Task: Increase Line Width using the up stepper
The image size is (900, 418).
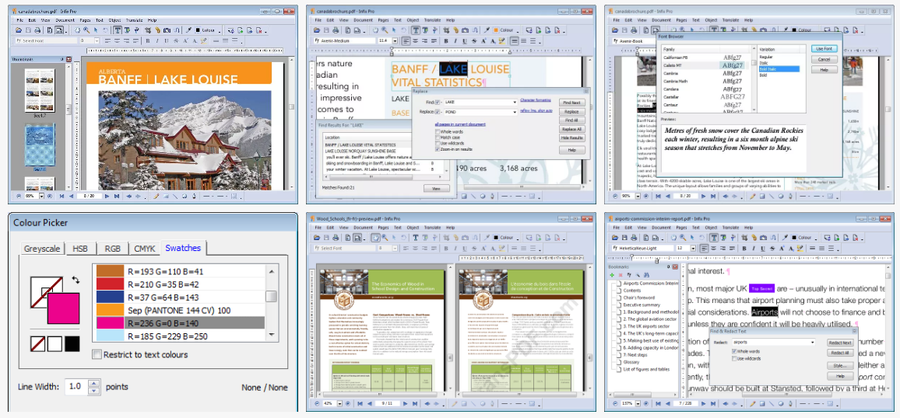Action: click(x=93, y=382)
